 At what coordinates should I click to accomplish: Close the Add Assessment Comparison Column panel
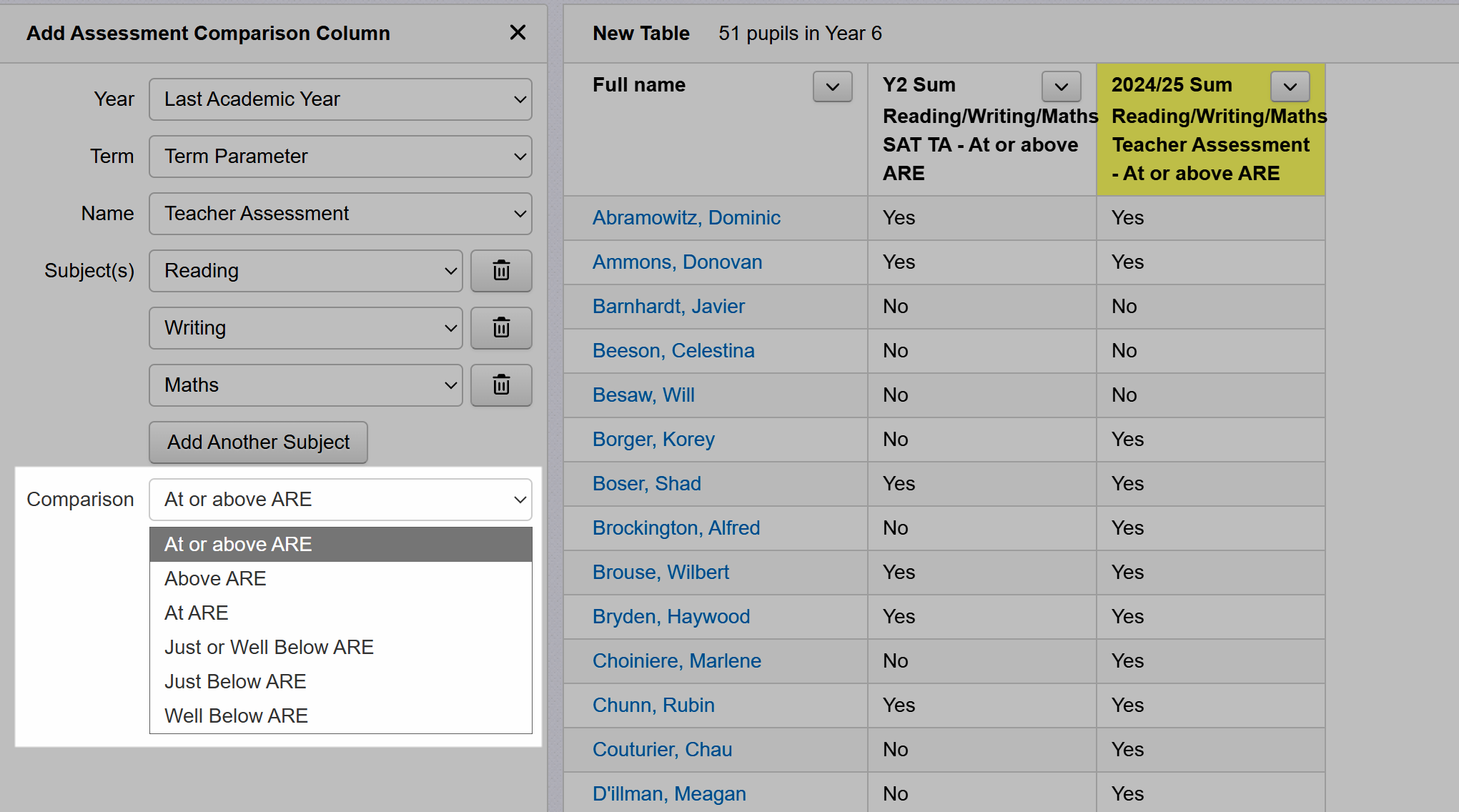pos(518,33)
